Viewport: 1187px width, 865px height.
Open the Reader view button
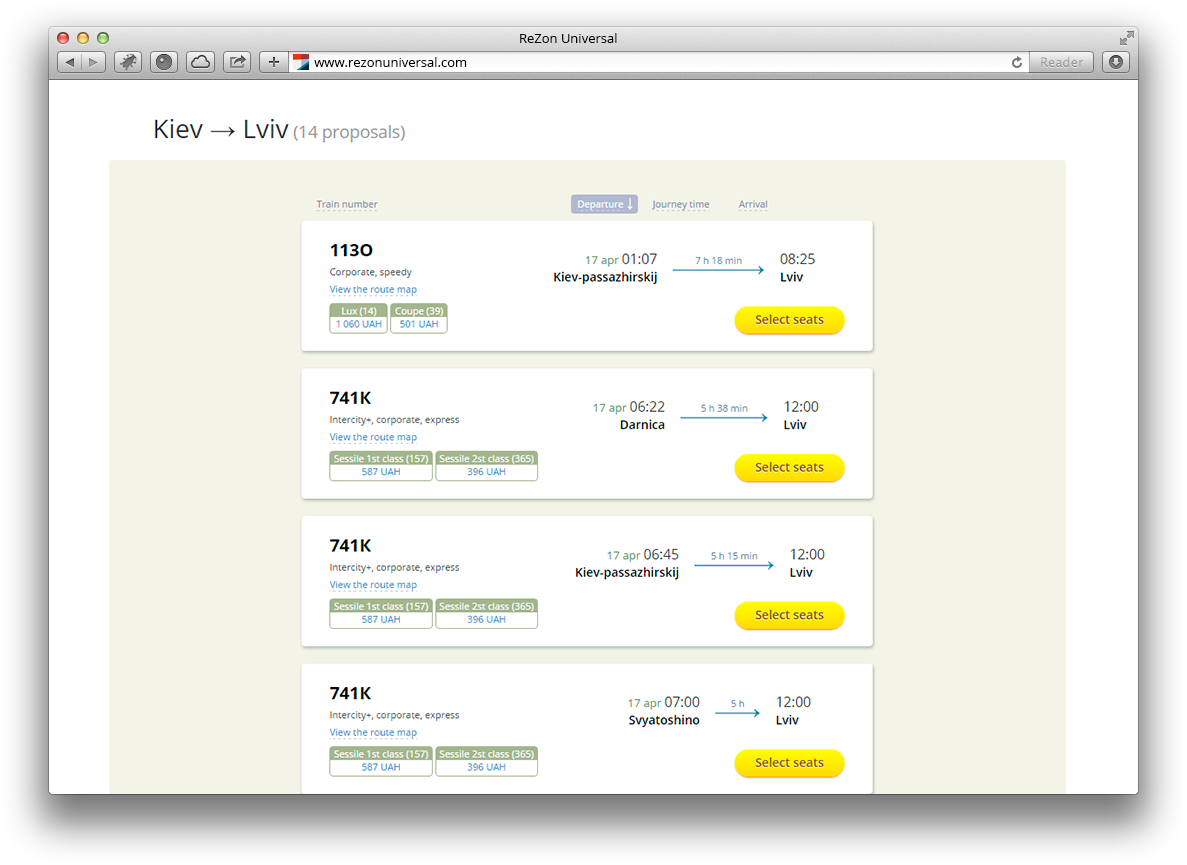click(1061, 62)
